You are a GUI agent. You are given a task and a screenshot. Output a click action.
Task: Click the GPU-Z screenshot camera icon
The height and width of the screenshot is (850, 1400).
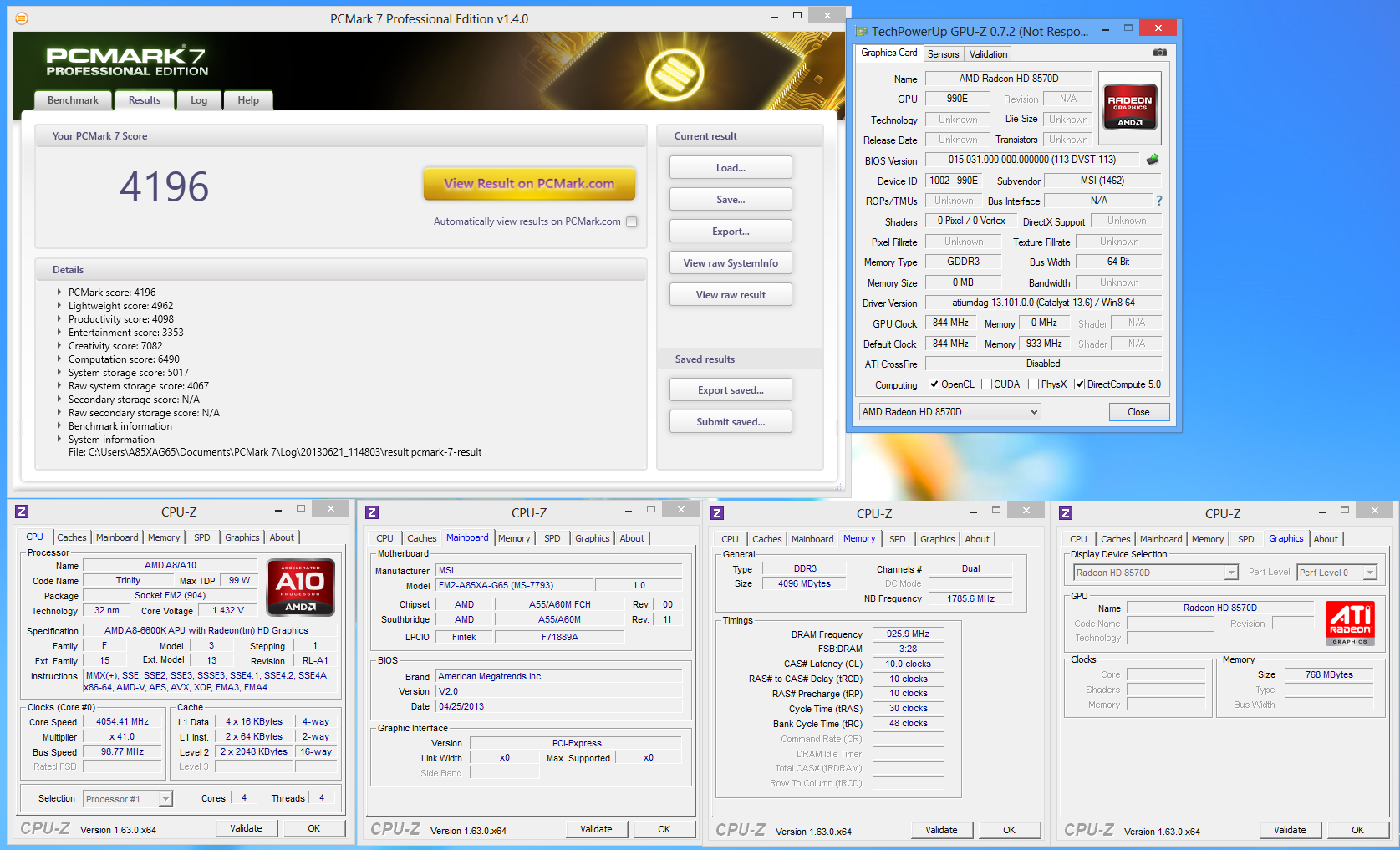point(1159,53)
